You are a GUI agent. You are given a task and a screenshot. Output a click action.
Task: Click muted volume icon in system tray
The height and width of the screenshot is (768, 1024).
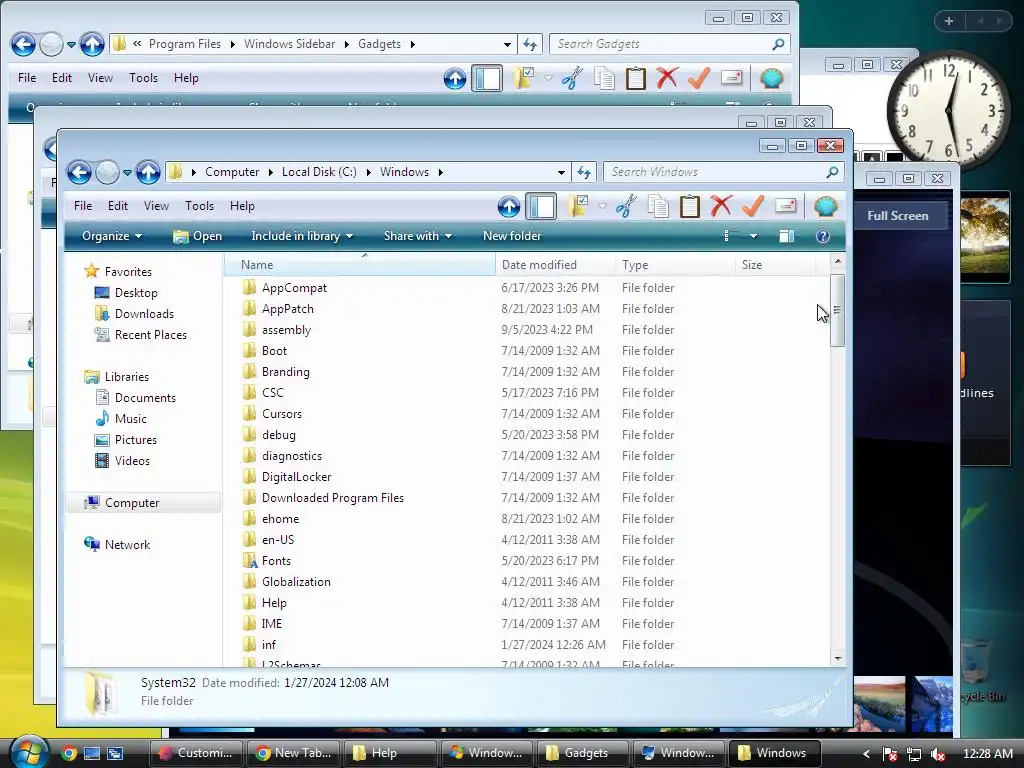(x=938, y=754)
